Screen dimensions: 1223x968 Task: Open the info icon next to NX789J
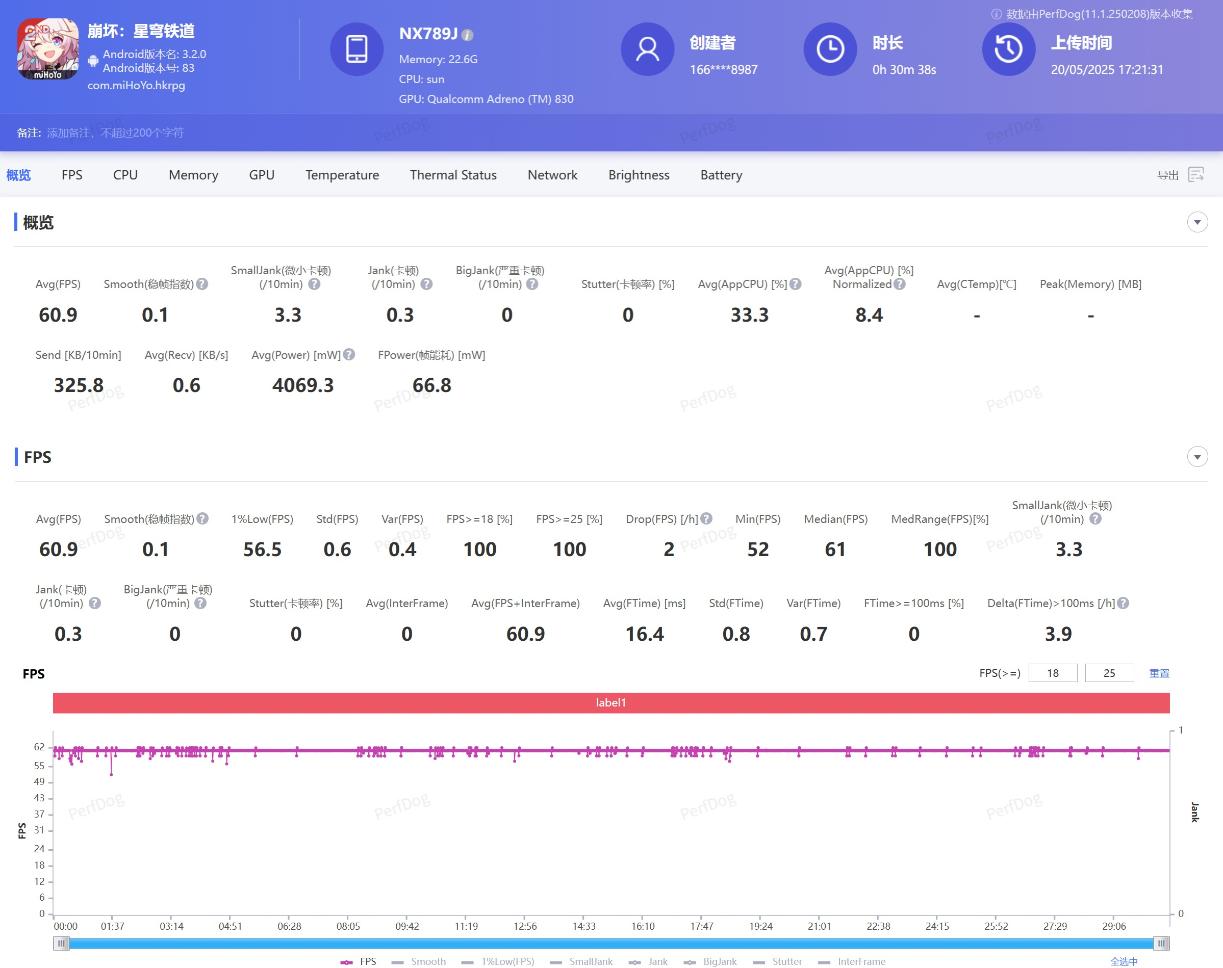[467, 34]
